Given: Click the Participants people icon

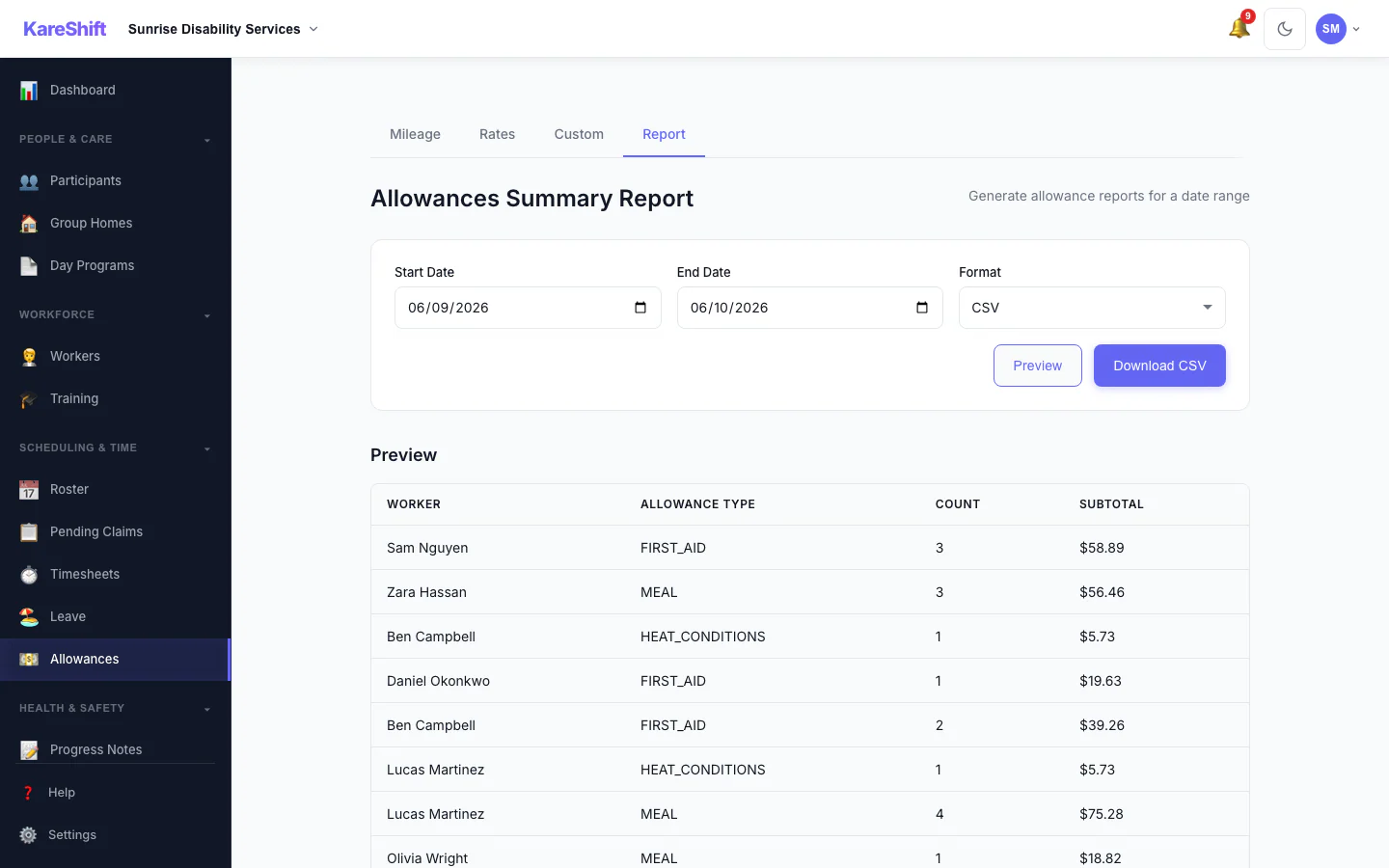Looking at the screenshot, I should (29, 180).
